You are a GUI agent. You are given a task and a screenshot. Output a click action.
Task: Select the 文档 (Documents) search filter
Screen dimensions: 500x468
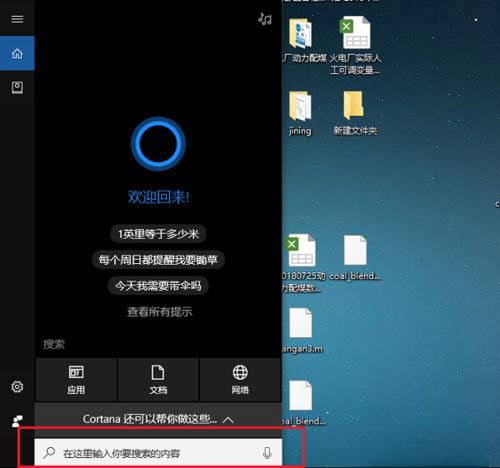(158, 380)
